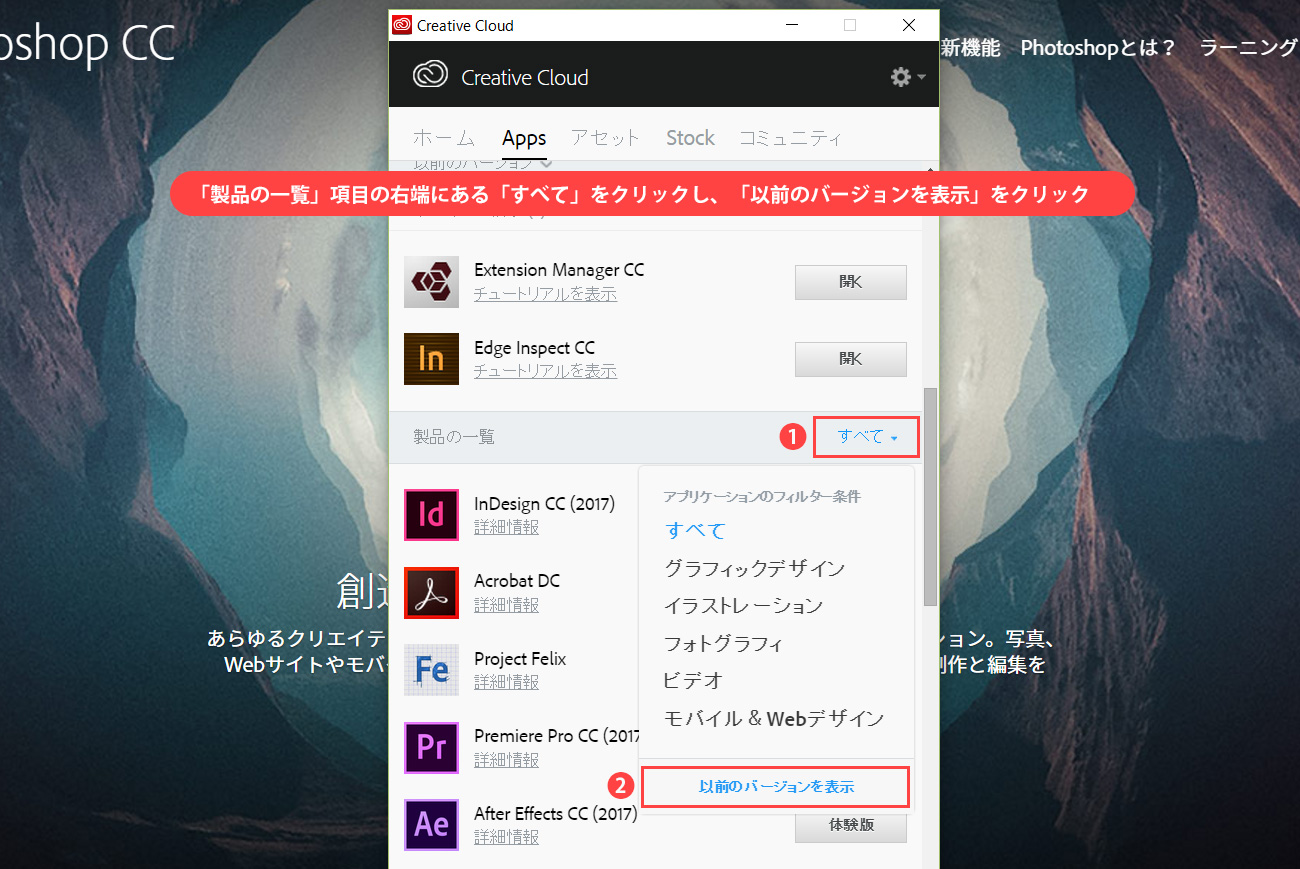Click Extension Manager CC product name
The image size is (1300, 869).
(559, 270)
